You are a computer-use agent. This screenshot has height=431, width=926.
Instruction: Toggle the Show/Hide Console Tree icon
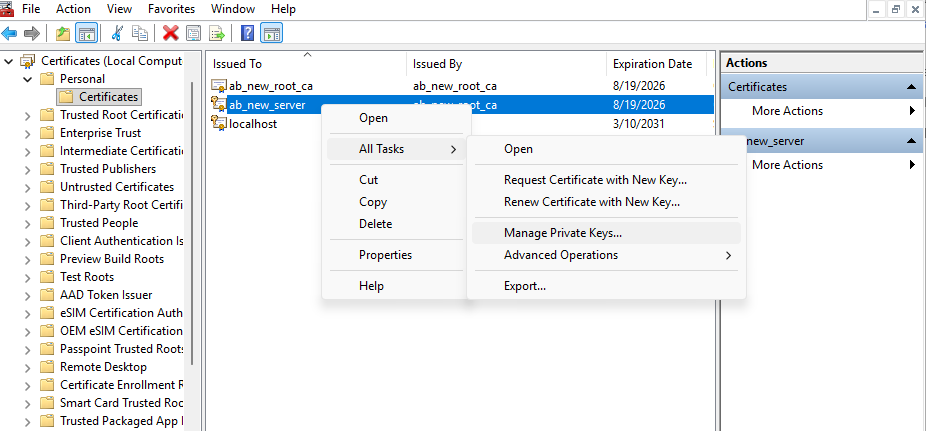pyautogui.click(x=86, y=33)
